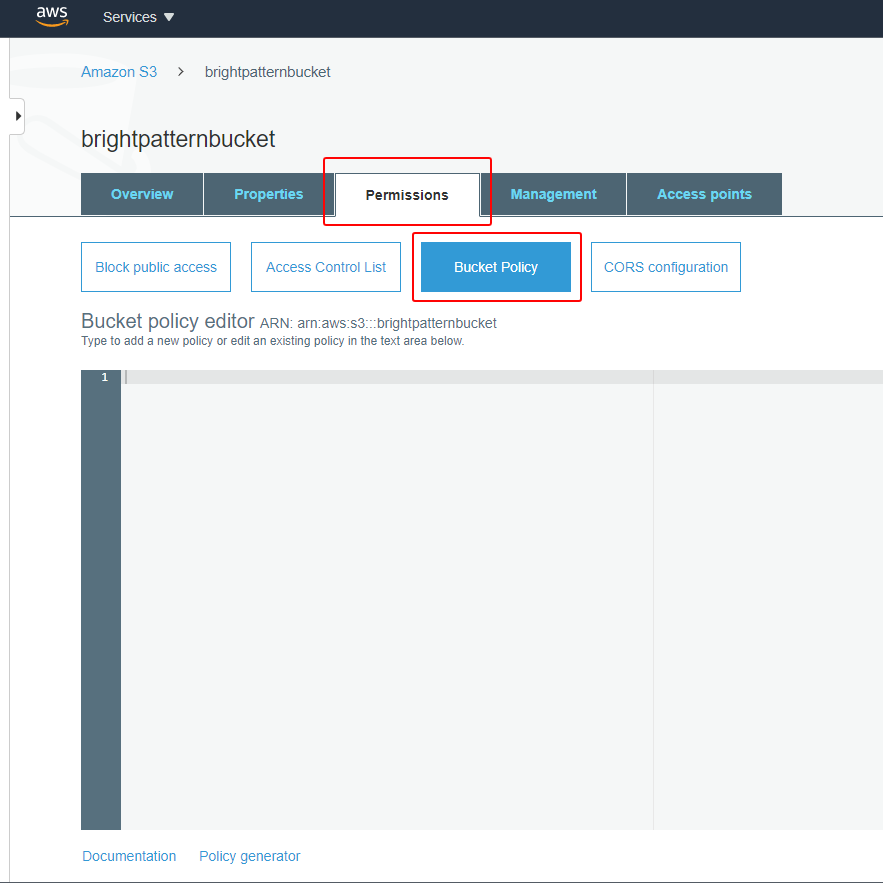This screenshot has height=883, width=883.
Task: Select the Permissions tab
Action: coord(407,195)
